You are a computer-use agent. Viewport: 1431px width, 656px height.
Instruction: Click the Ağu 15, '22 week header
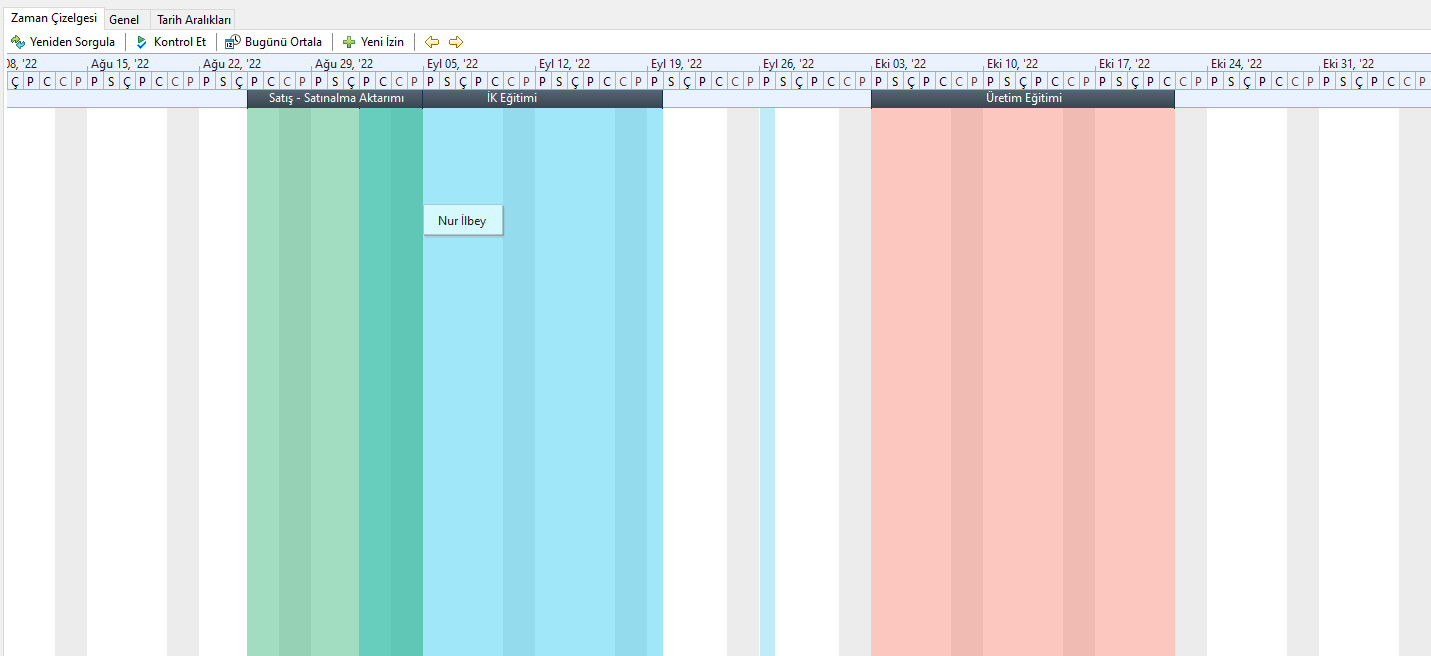pyautogui.click(x=120, y=64)
